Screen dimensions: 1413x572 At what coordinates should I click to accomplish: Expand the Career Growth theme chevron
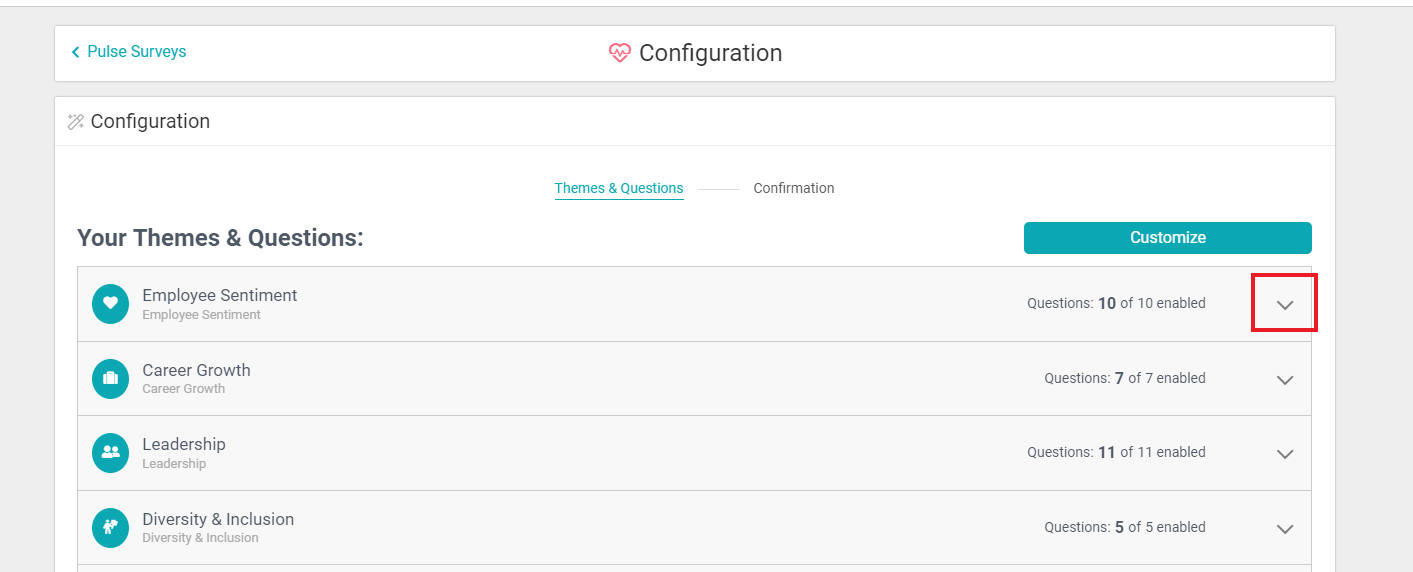point(1285,380)
